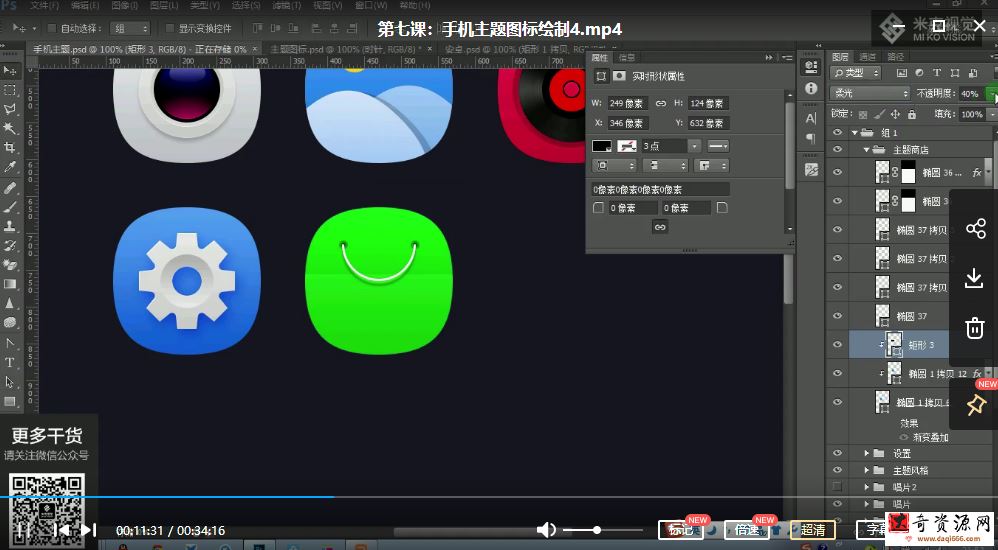Open the Character panel icon
Viewport: 998px width, 550px height.
pyautogui.click(x=811, y=118)
